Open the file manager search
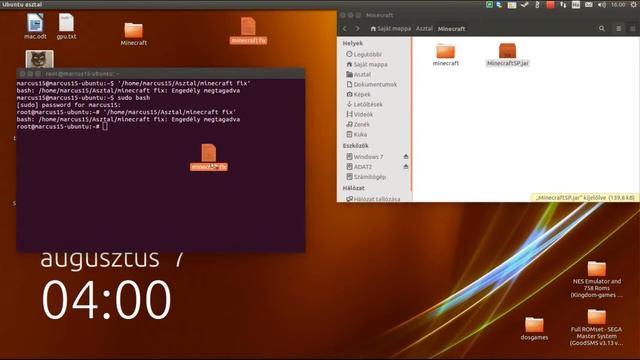Viewport: 640px width, 360px height. [602, 29]
